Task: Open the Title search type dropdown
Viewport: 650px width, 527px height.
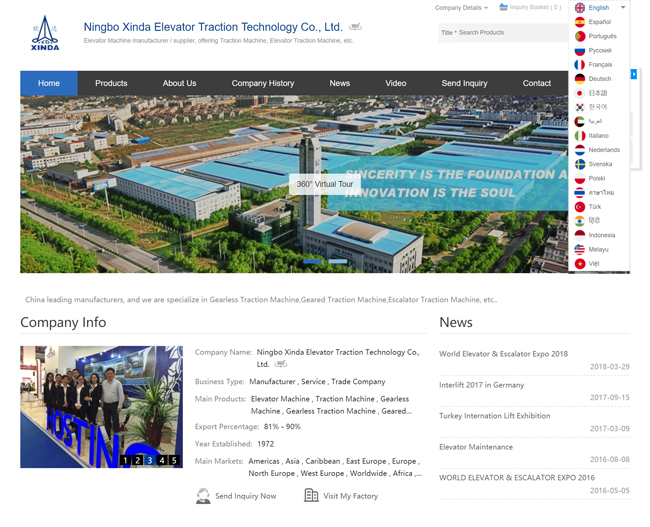Action: 449,33
